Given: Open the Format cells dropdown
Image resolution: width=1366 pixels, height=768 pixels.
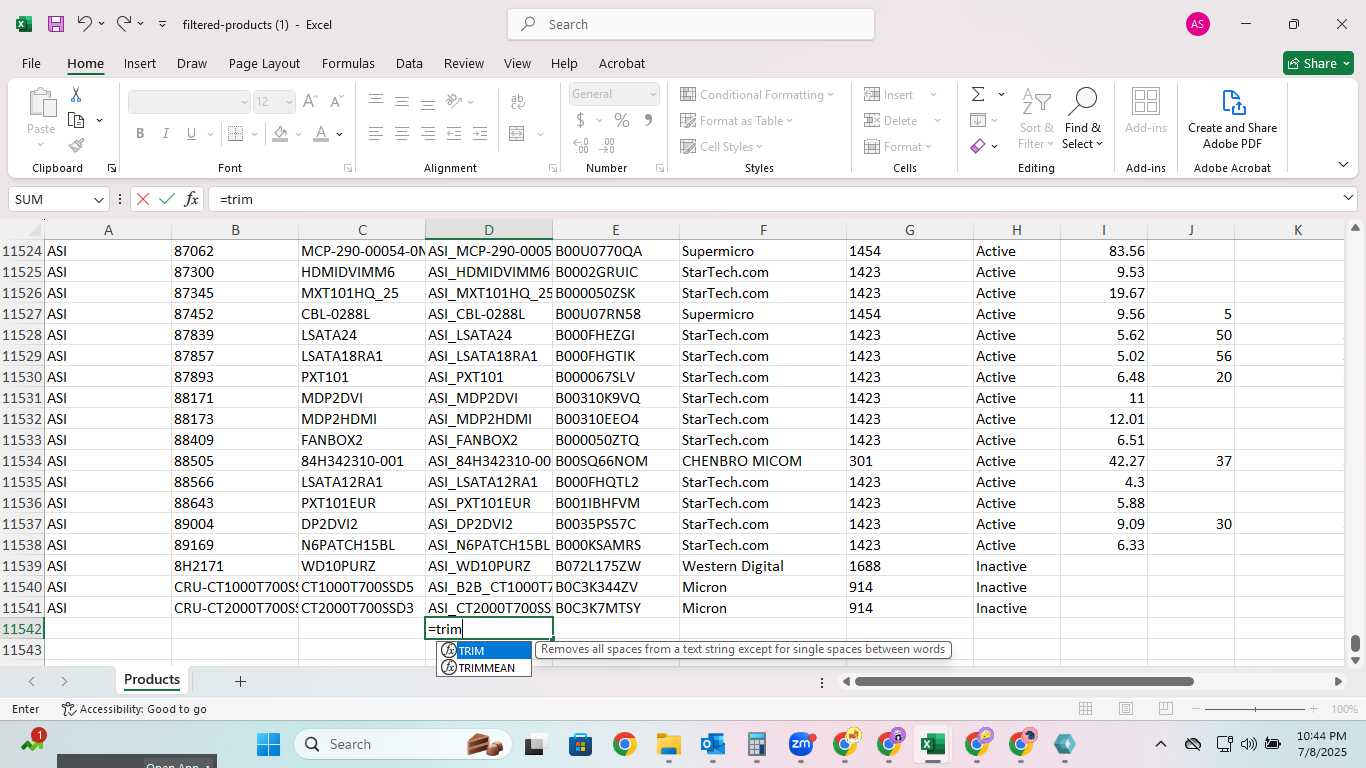Looking at the screenshot, I should [898, 146].
